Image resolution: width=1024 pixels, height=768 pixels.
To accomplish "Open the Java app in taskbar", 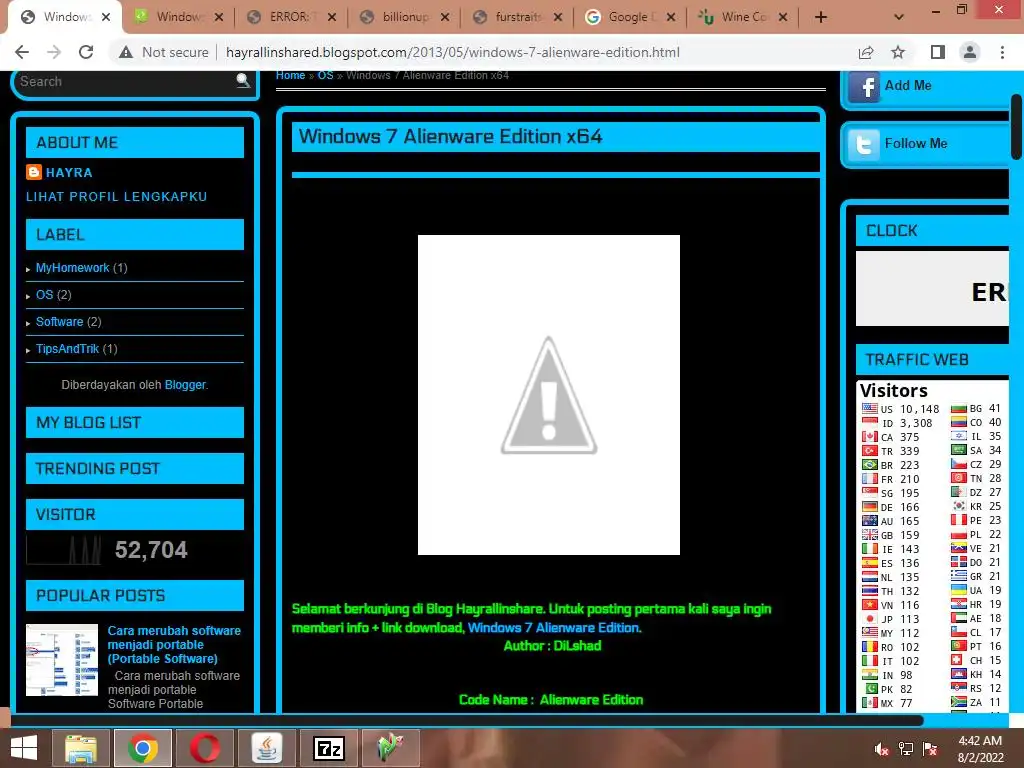I will (x=266, y=748).
